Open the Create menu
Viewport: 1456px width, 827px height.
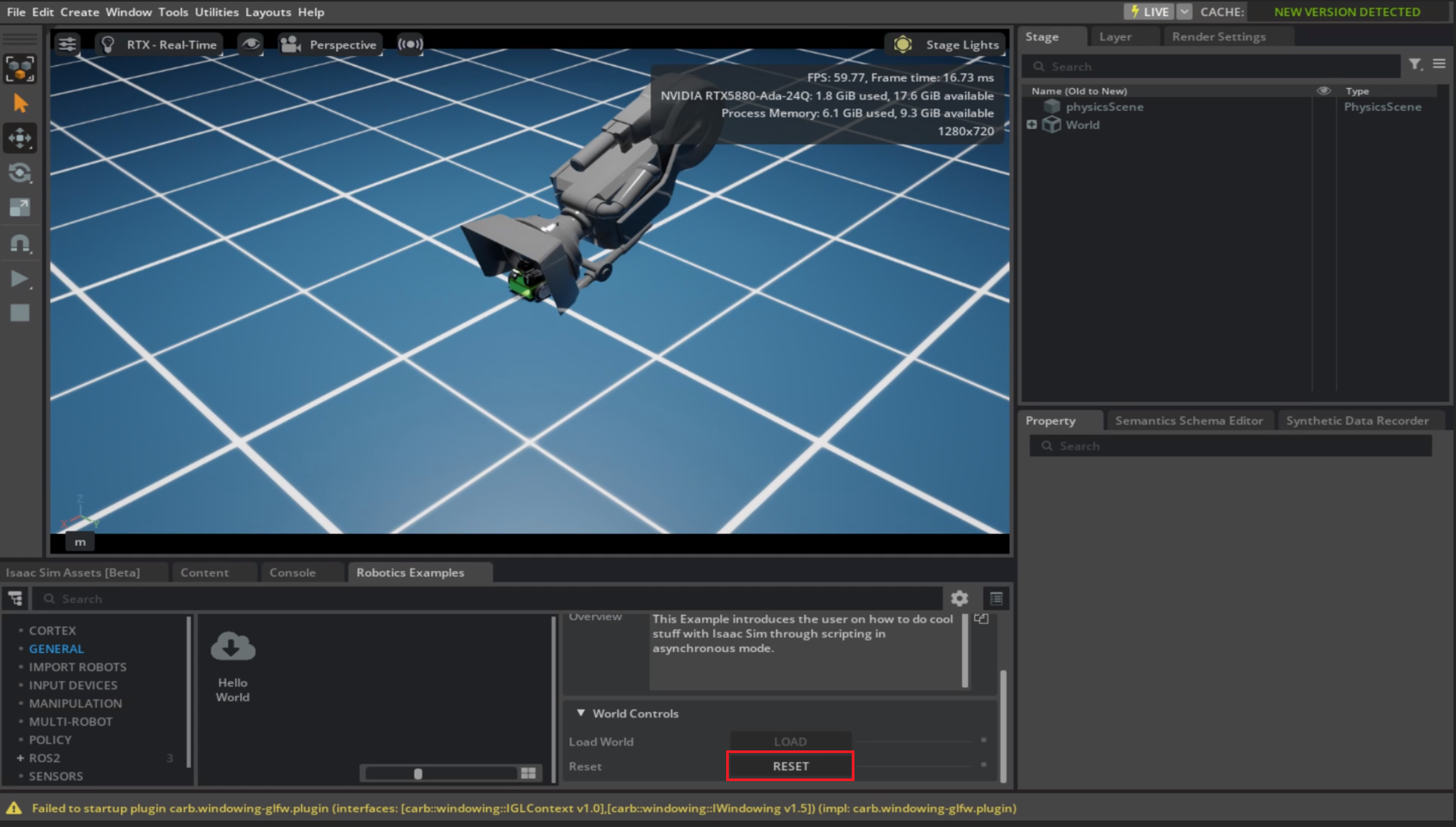coord(79,12)
